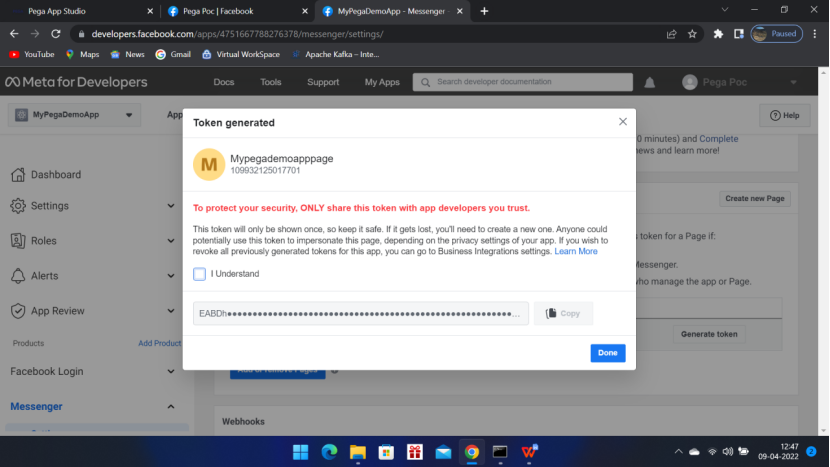Open the MyPegaDemoApp app selector dropdown
The image size is (830, 467).
(74, 115)
